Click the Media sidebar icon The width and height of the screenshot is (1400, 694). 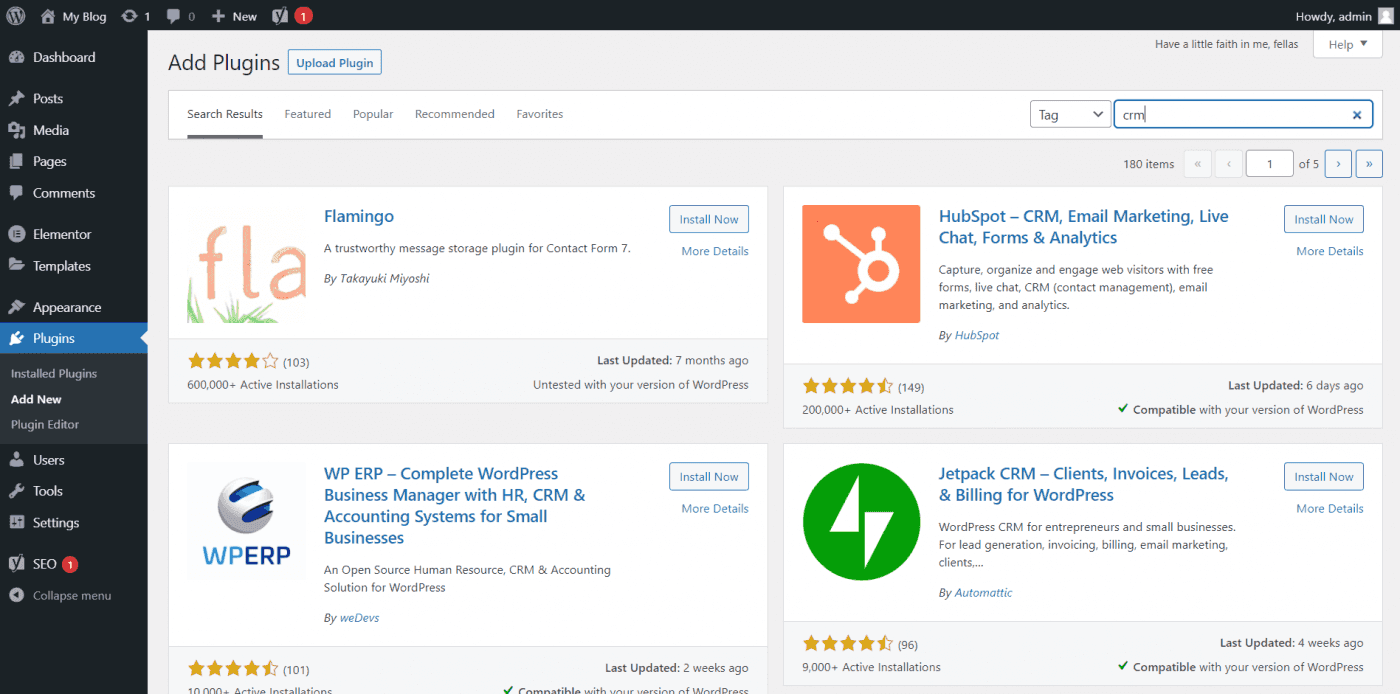16,130
